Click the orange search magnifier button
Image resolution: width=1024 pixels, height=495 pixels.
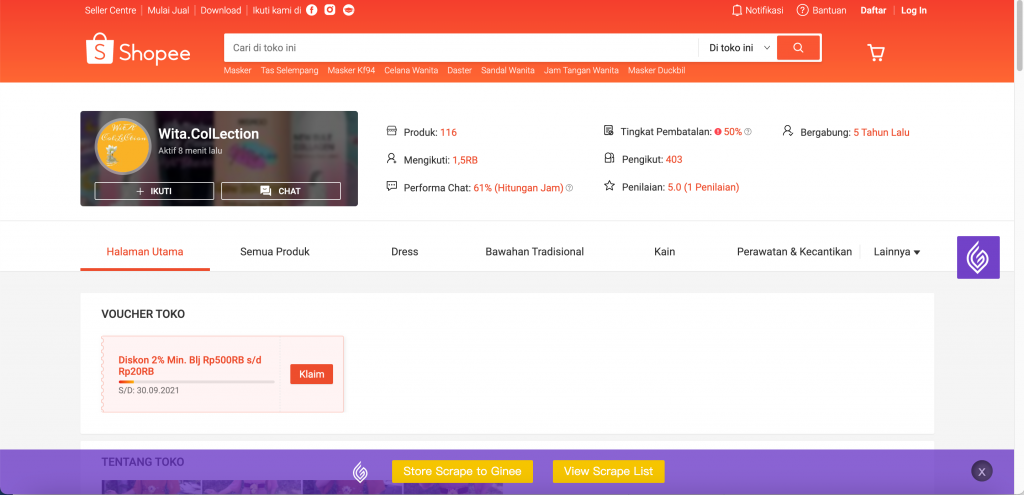[x=798, y=48]
